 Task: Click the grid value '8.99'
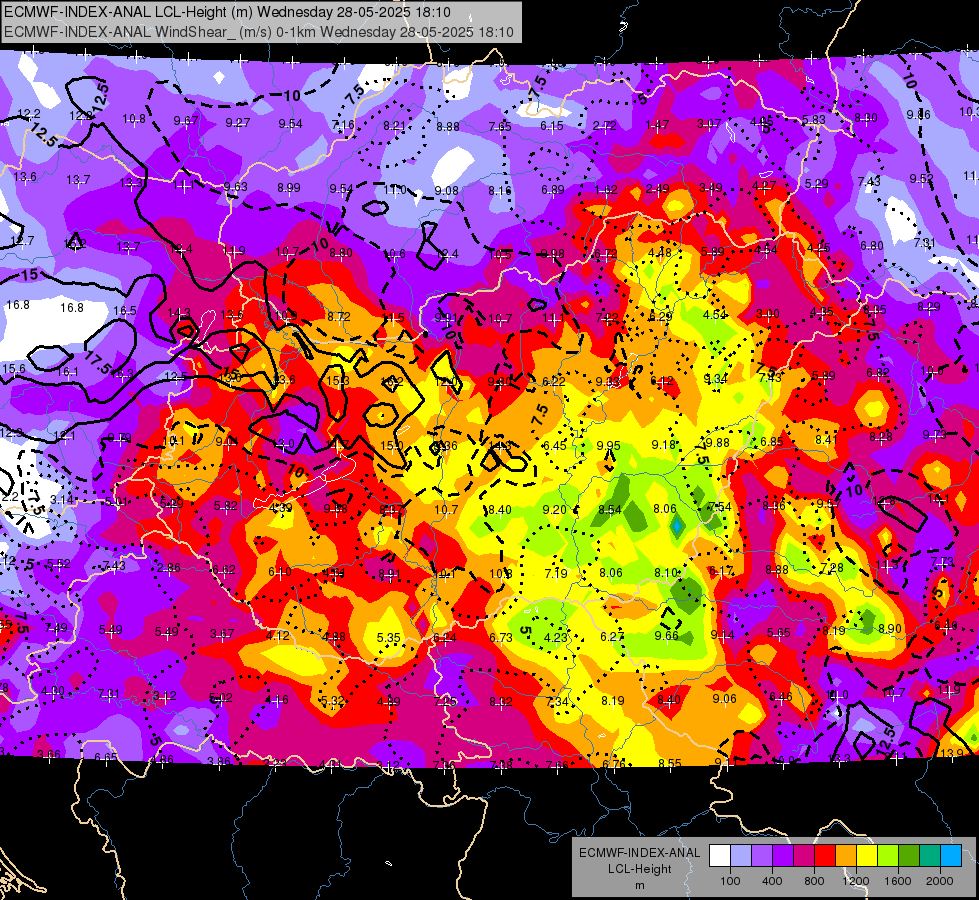pos(288,187)
